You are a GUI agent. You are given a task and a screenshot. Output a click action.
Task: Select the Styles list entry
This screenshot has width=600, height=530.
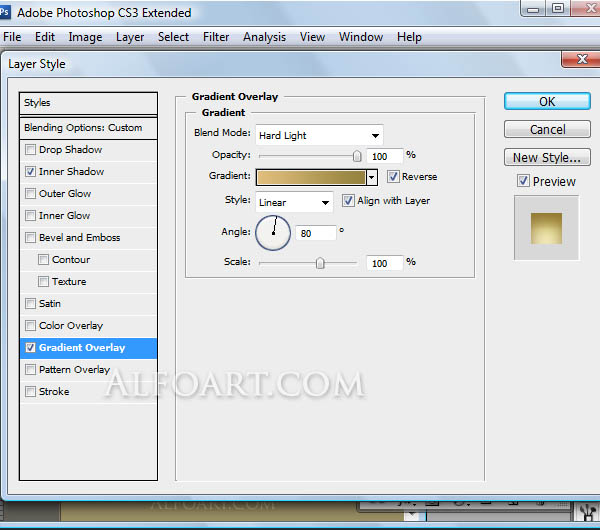pyautogui.click(x=88, y=103)
